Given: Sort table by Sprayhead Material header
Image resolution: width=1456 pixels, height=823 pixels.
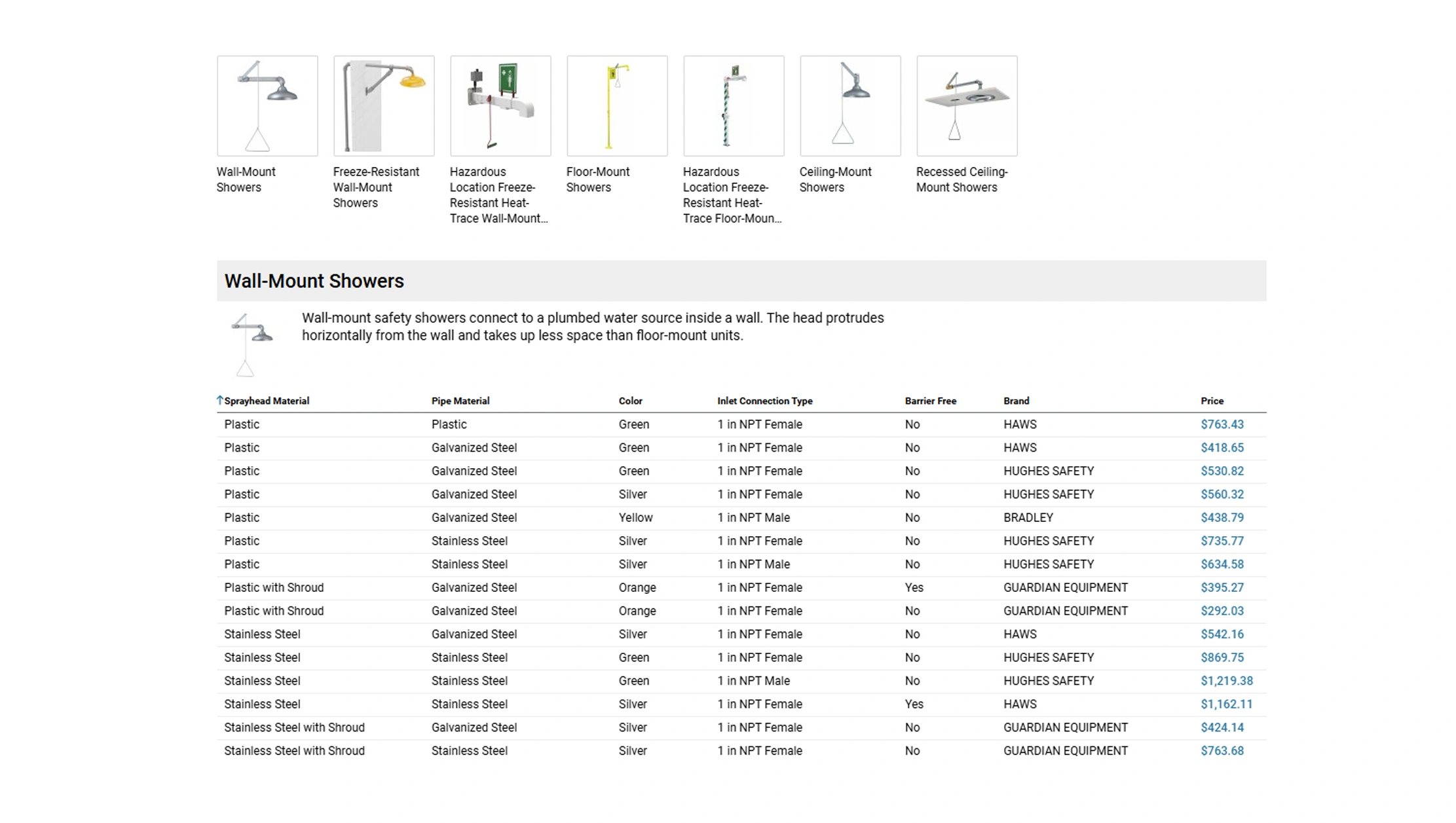Looking at the screenshot, I should pyautogui.click(x=267, y=401).
